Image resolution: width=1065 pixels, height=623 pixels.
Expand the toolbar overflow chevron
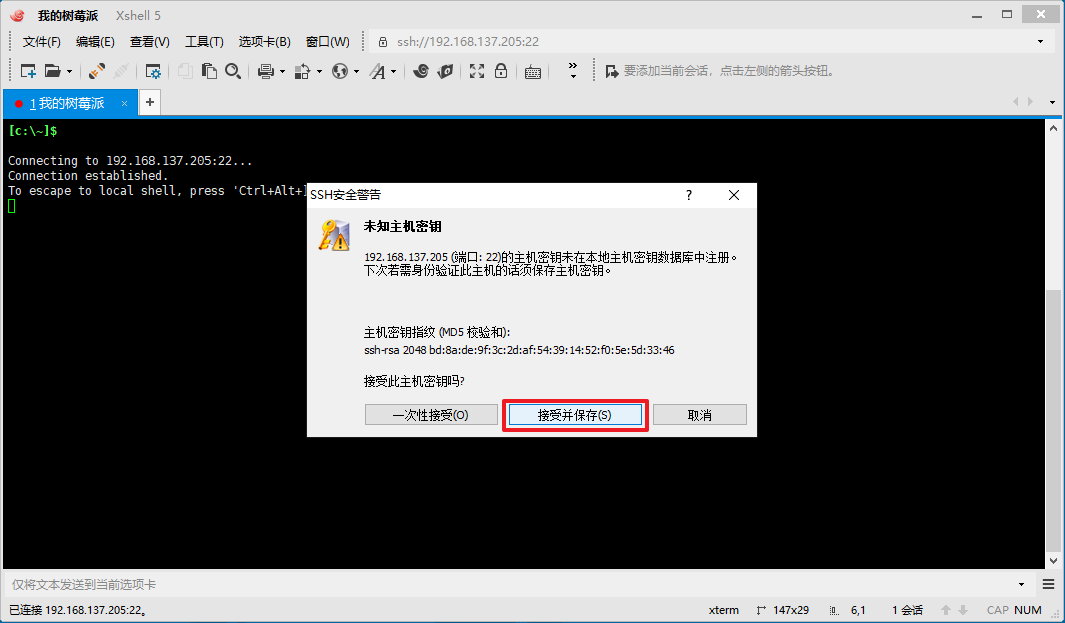572,71
